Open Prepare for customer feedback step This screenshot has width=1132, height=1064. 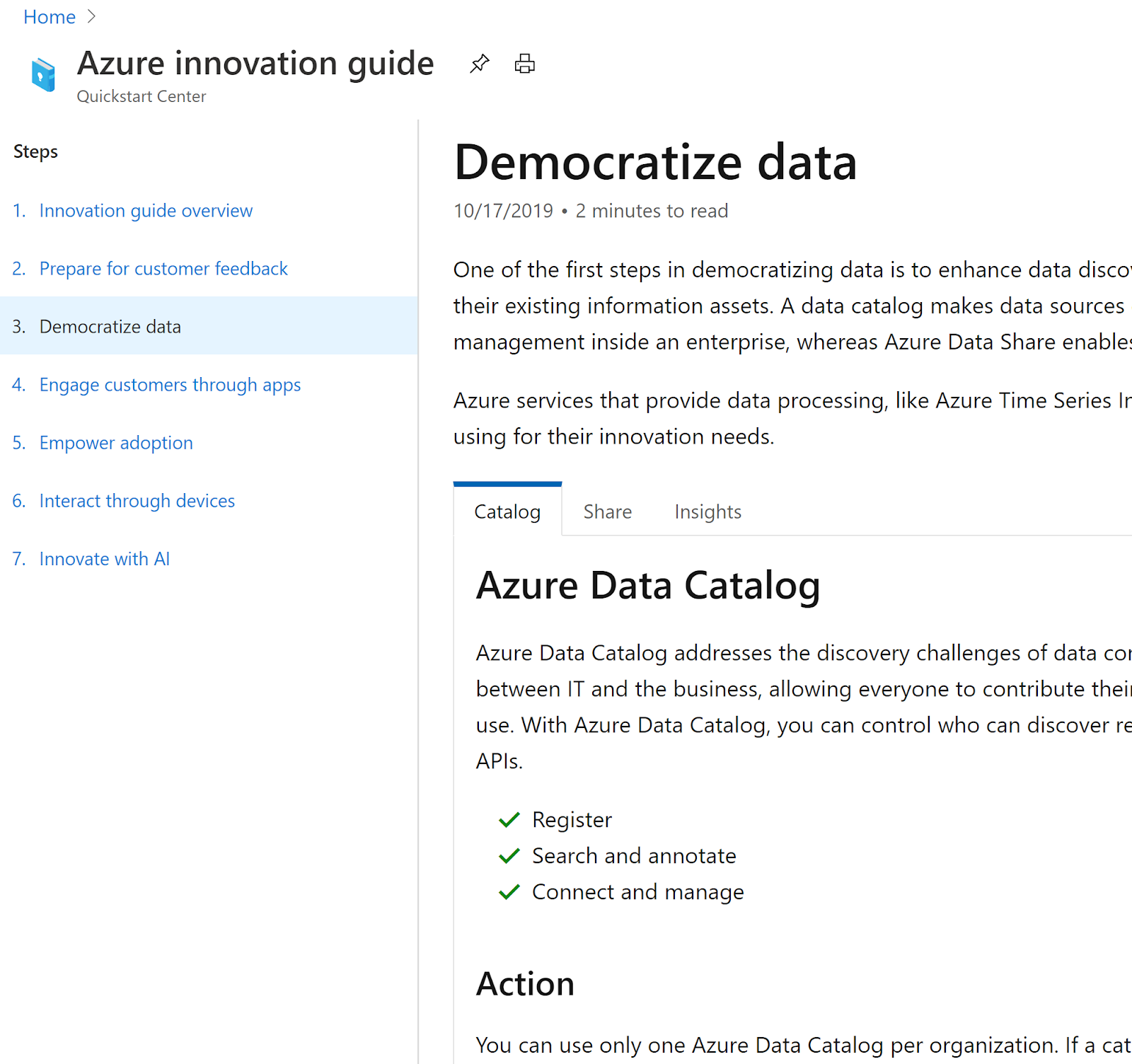(163, 269)
